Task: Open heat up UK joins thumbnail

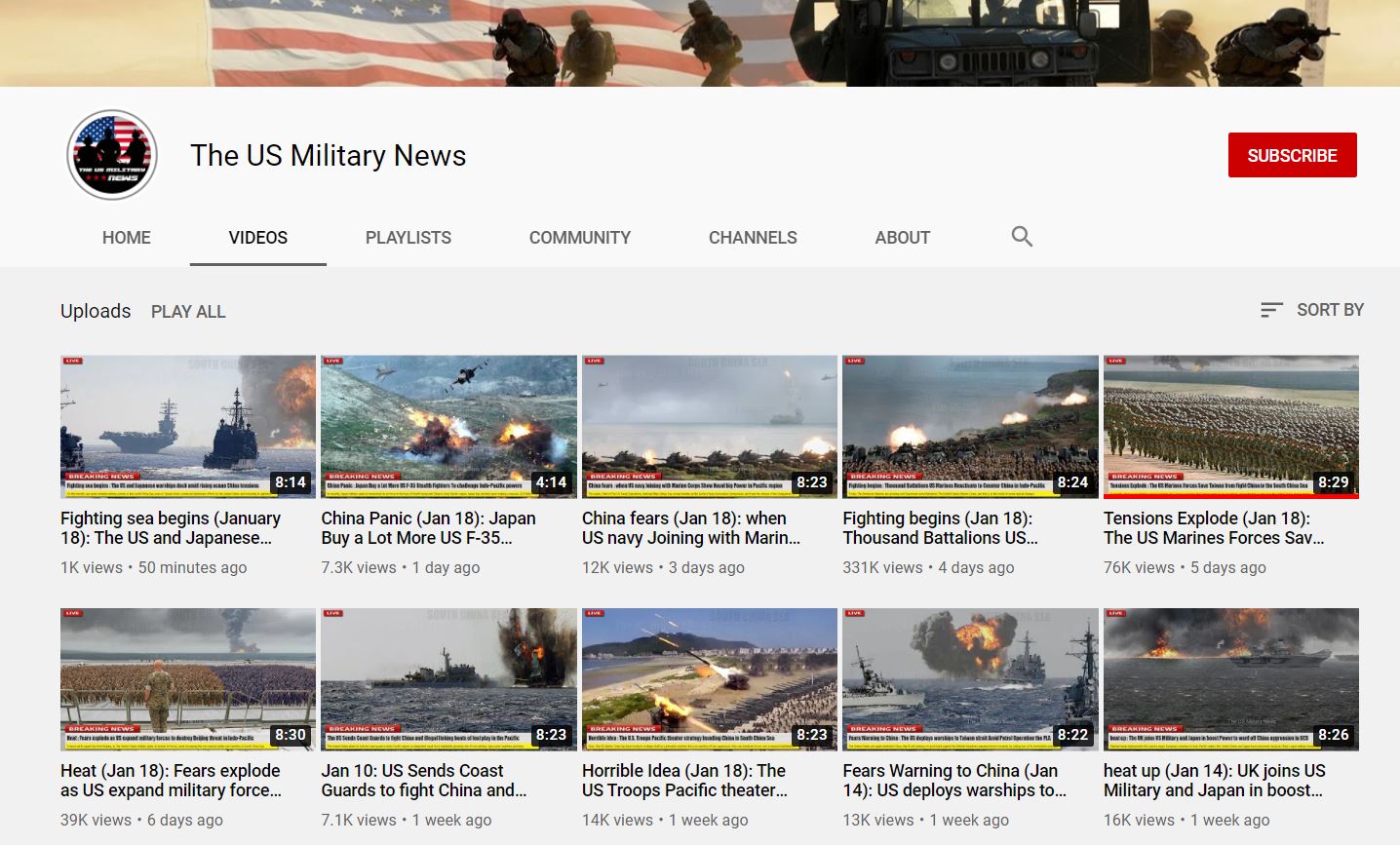Action: (1231, 679)
